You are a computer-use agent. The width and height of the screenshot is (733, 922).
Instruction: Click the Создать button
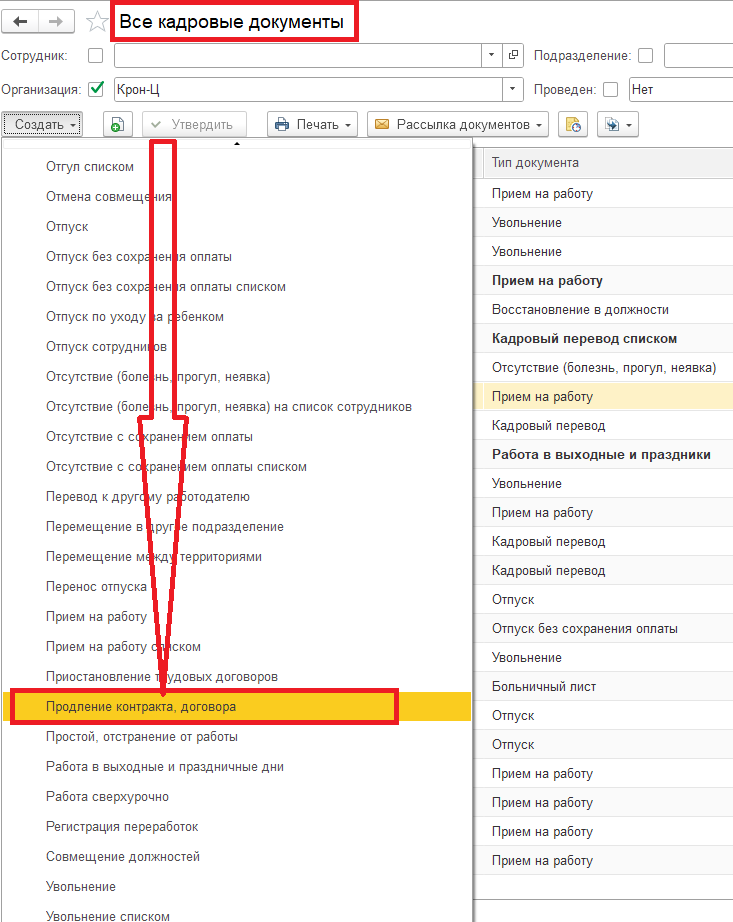click(42, 125)
